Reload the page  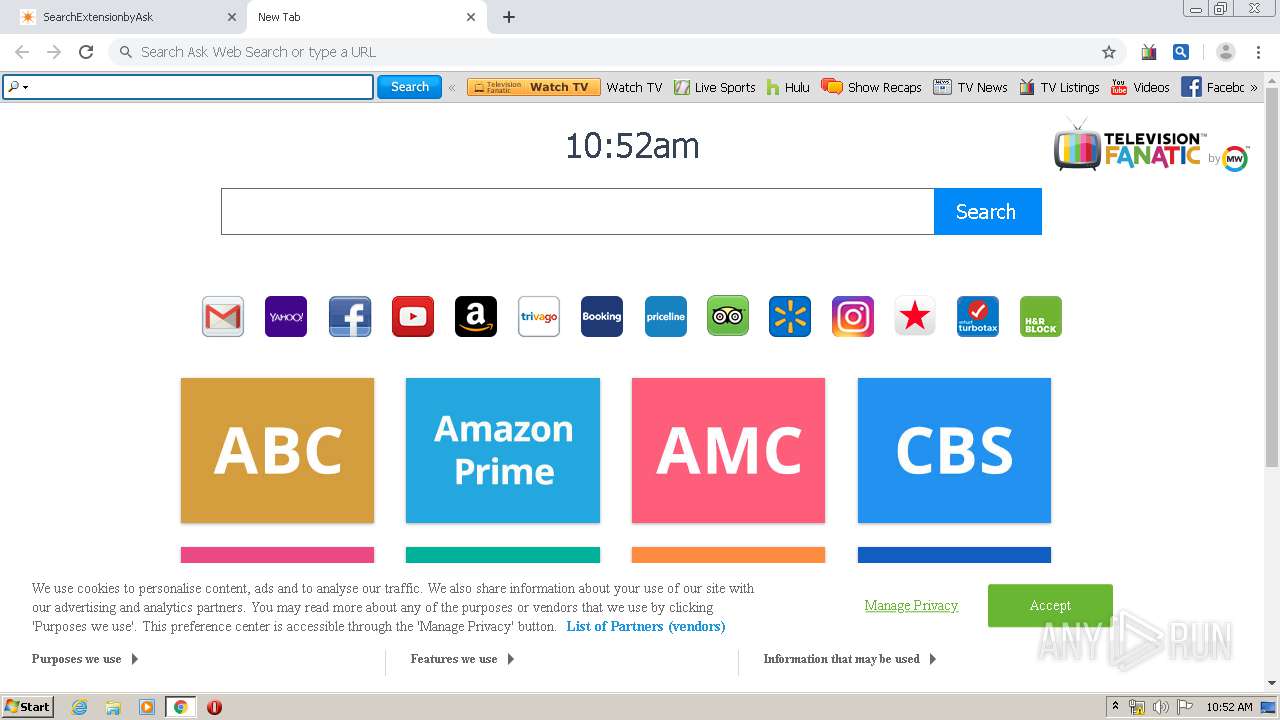pyautogui.click(x=86, y=52)
